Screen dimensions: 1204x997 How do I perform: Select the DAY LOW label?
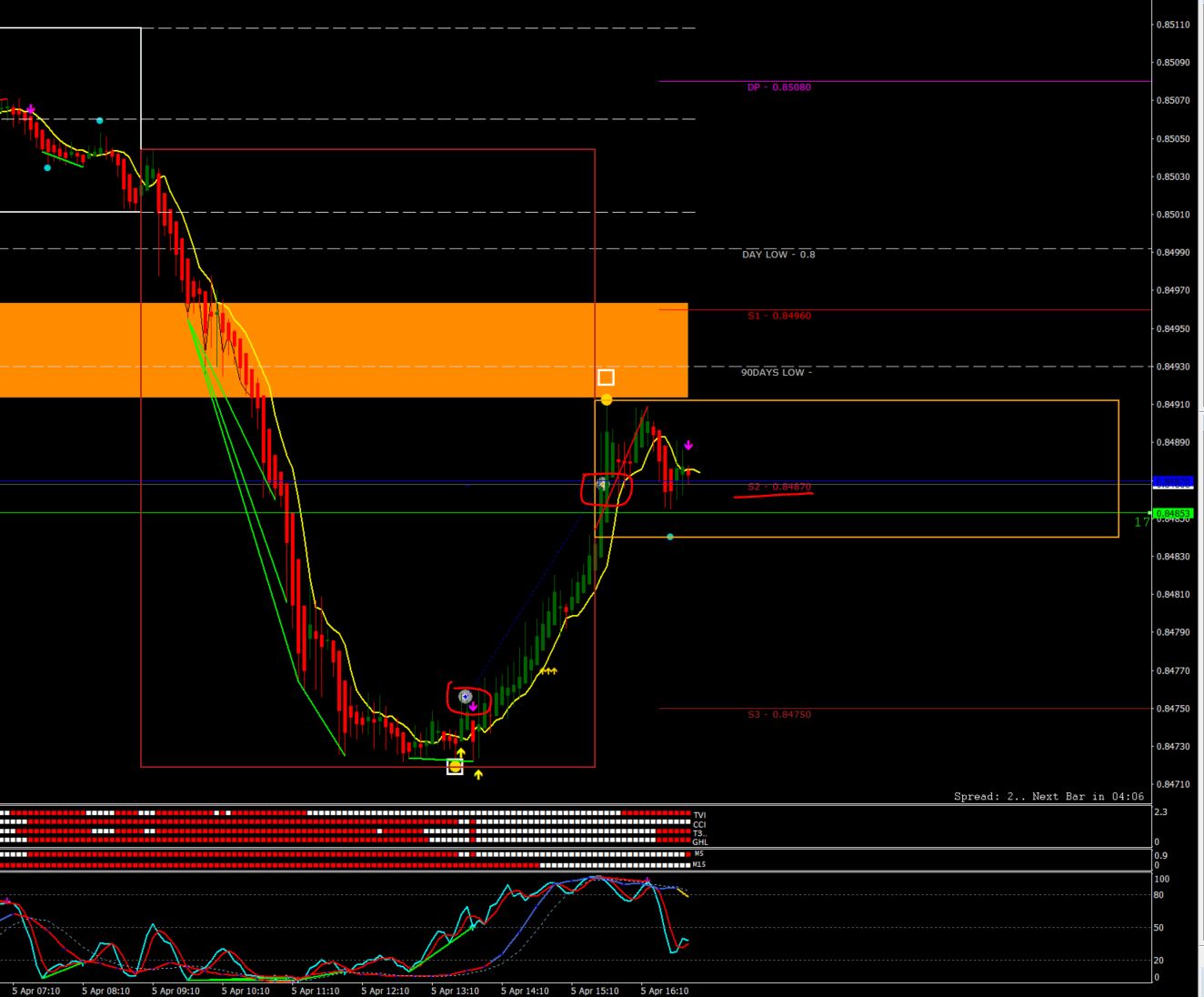pos(778,255)
